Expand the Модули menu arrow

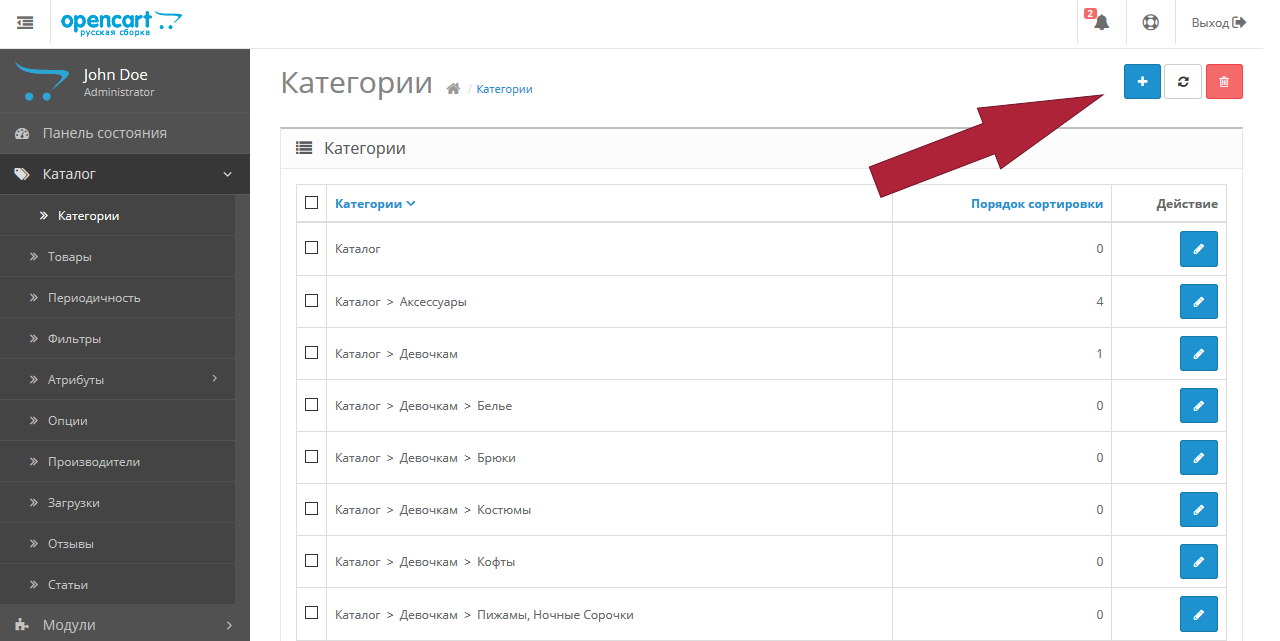pos(228,625)
